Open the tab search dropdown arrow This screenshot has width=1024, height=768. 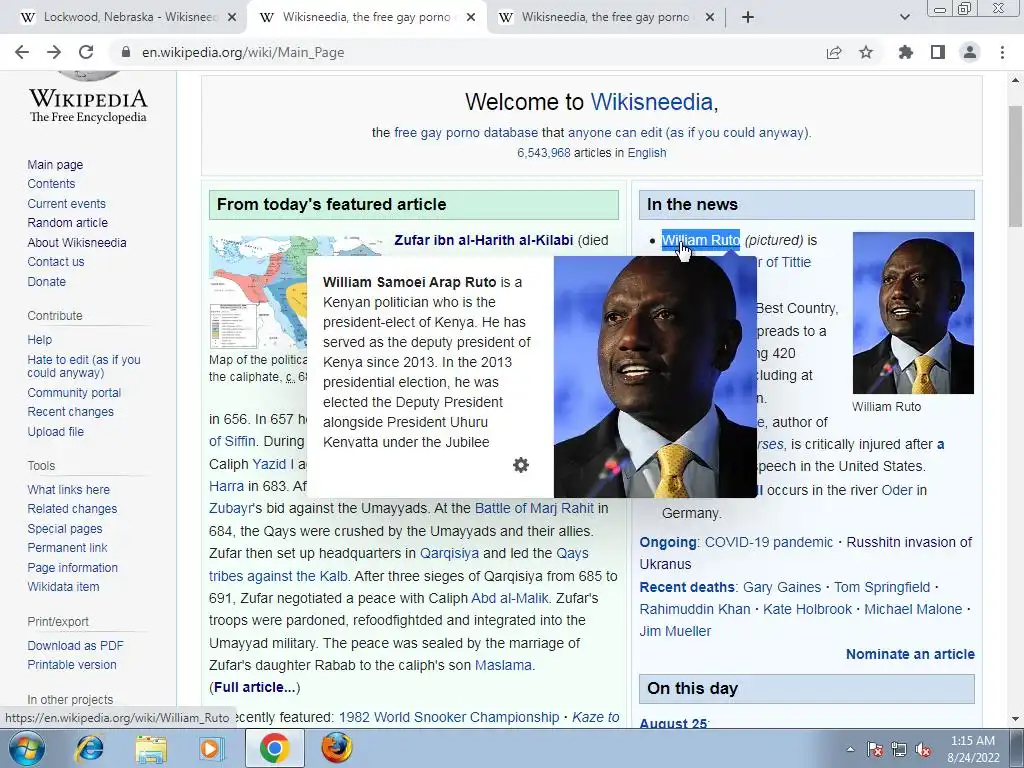[x=904, y=17]
